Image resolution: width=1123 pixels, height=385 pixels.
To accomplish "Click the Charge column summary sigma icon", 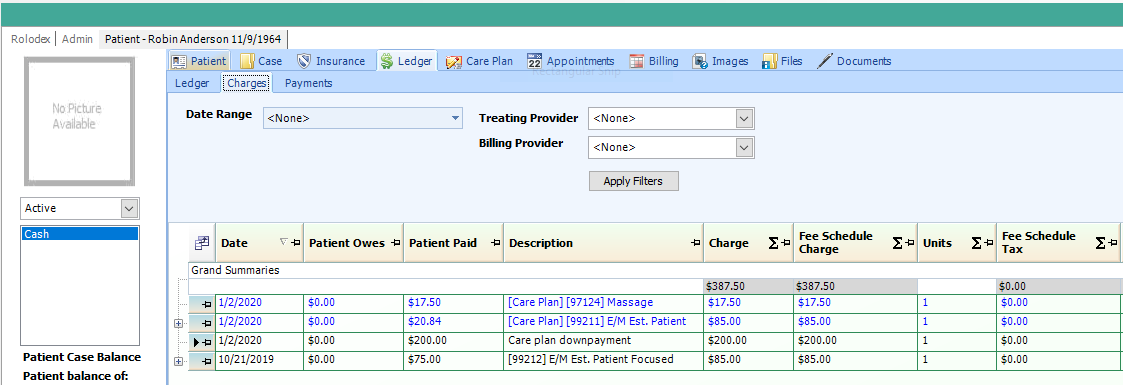I will (773, 243).
